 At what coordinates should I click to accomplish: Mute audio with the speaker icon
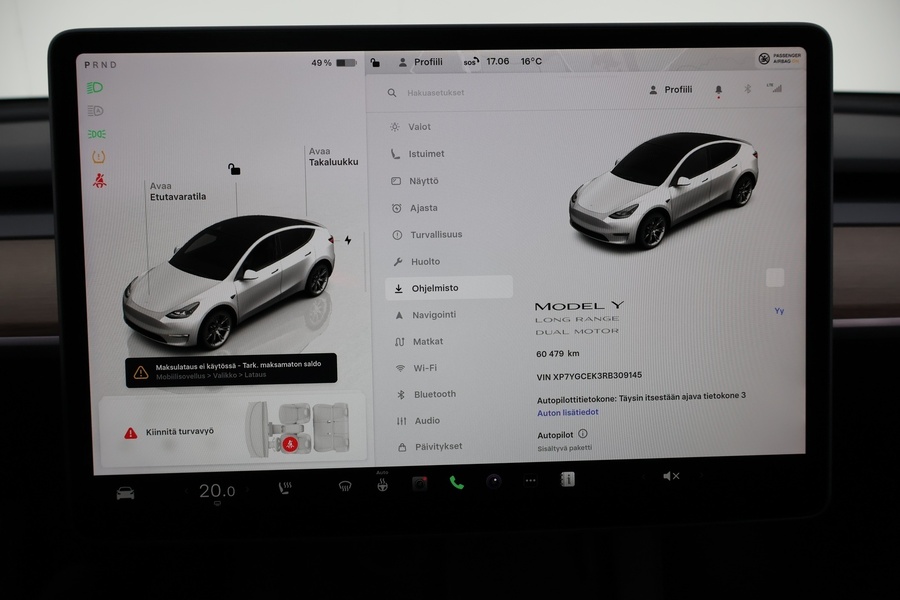tap(669, 477)
